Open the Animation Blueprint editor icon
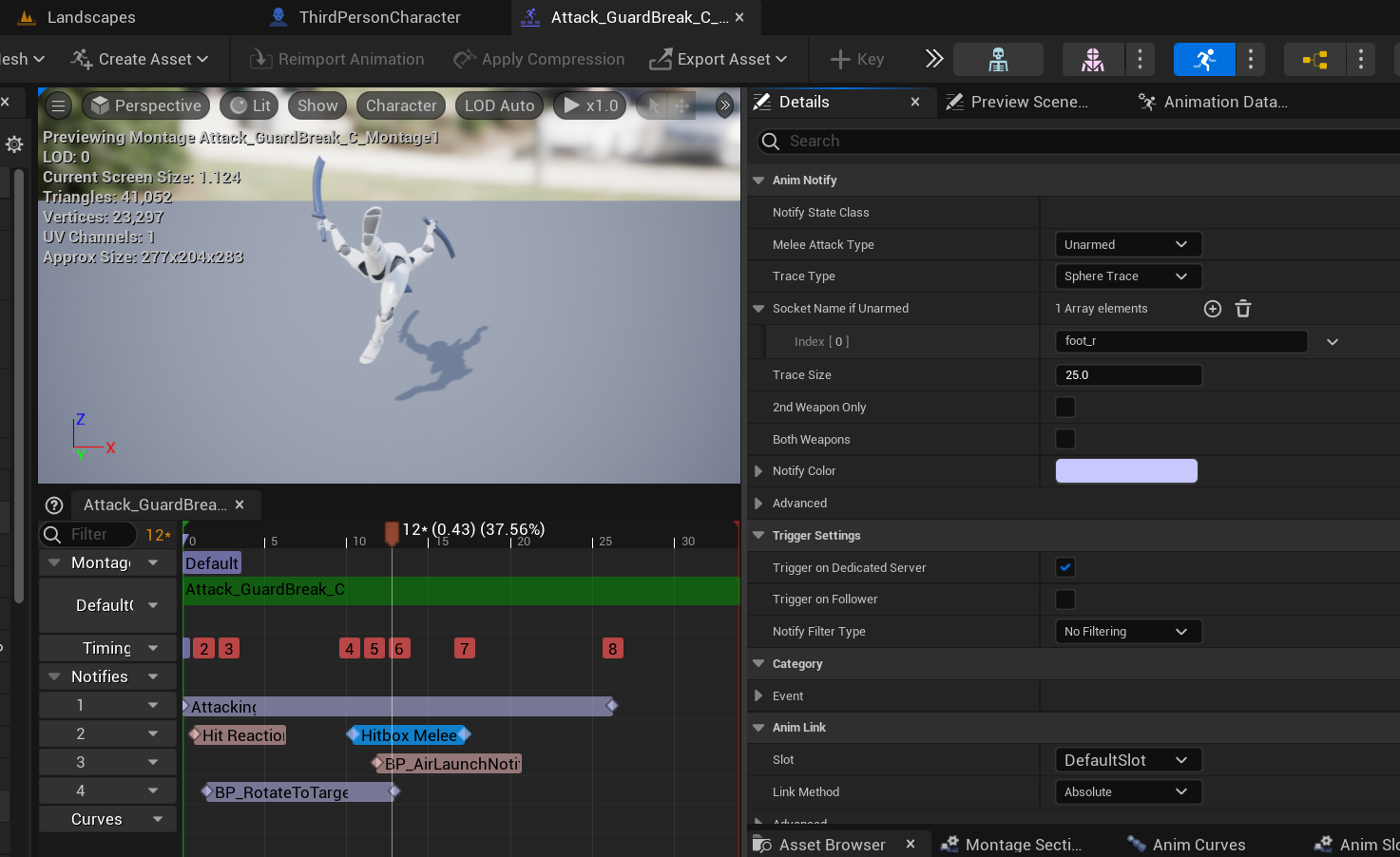 point(1314,59)
